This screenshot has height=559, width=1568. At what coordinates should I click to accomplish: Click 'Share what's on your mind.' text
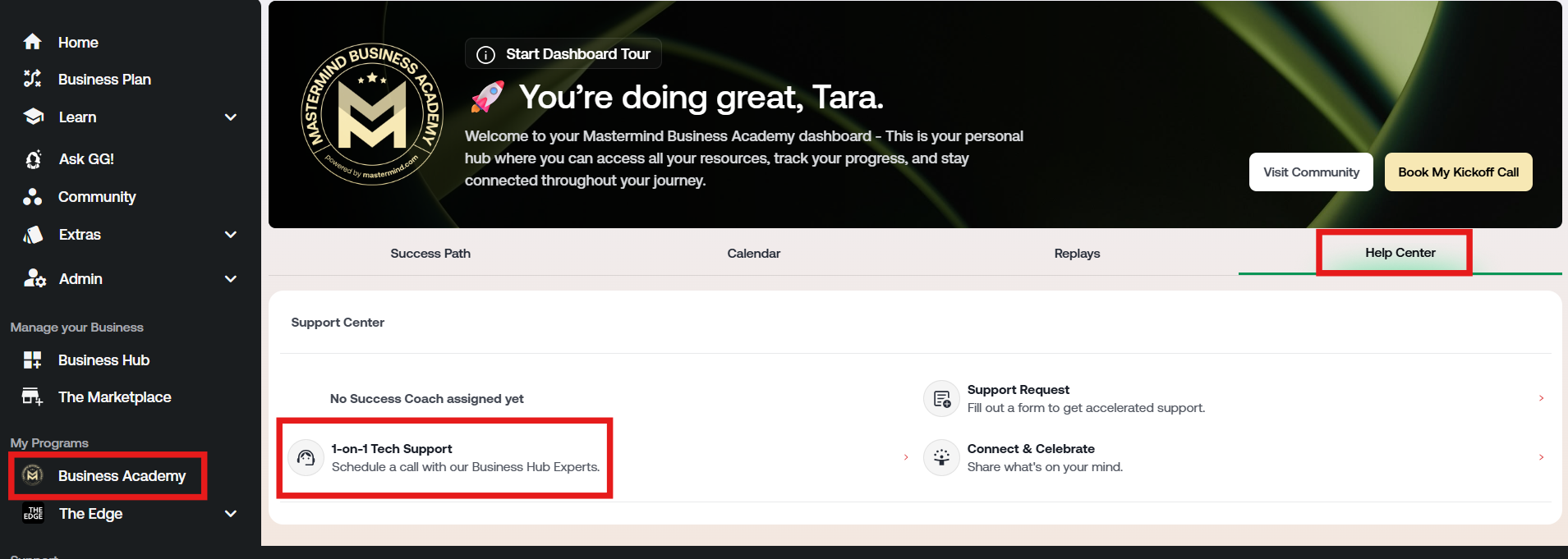point(1045,467)
